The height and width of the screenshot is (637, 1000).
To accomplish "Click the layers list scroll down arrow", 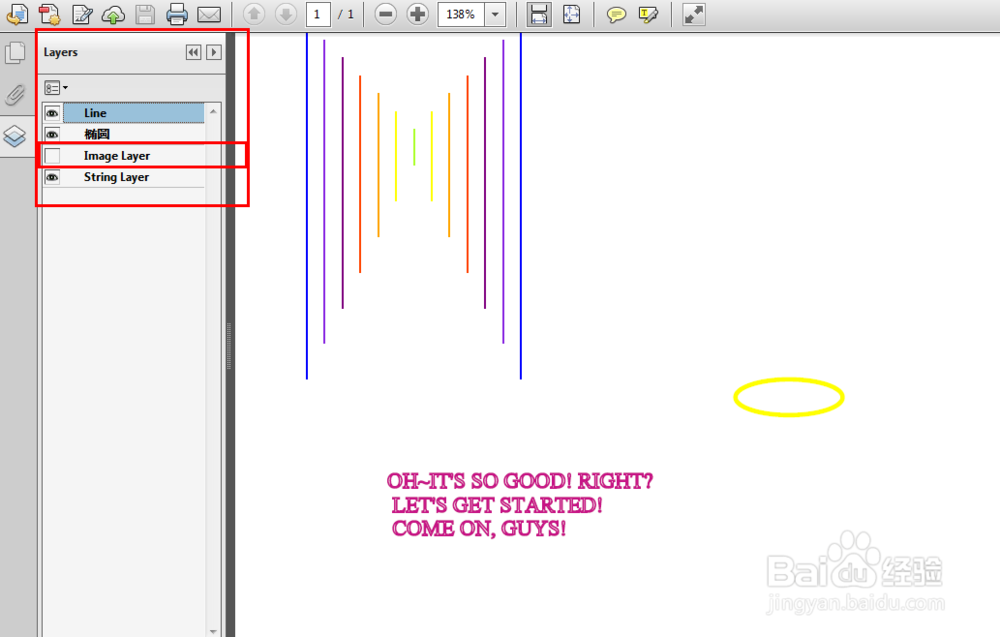I will (x=214, y=631).
